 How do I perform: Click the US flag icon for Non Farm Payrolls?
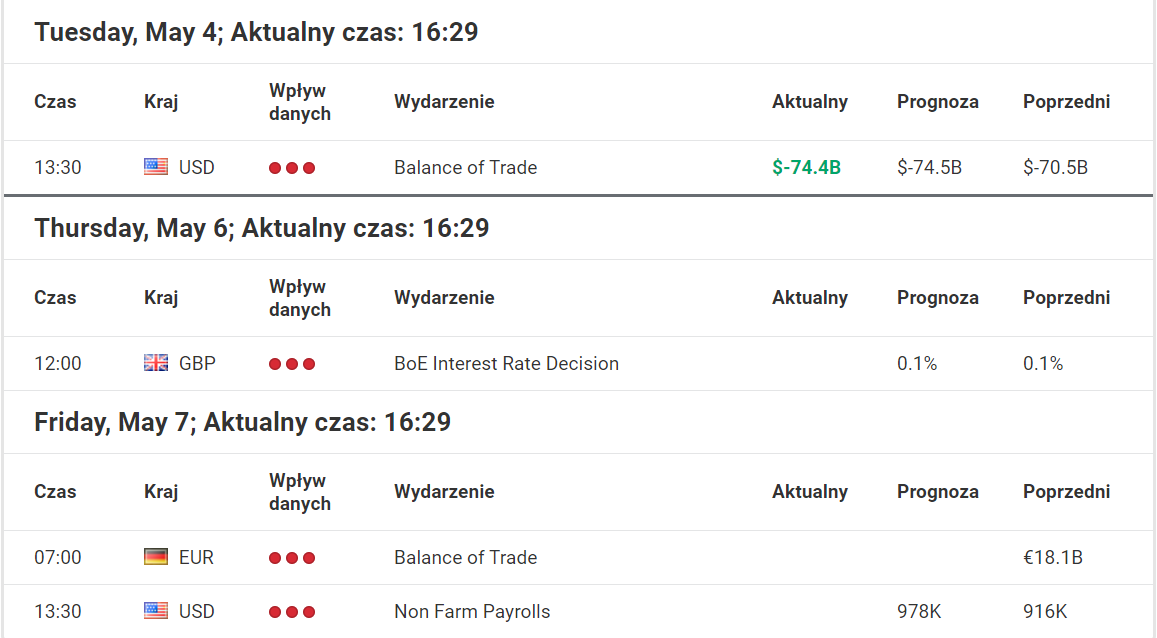pyautogui.click(x=156, y=611)
